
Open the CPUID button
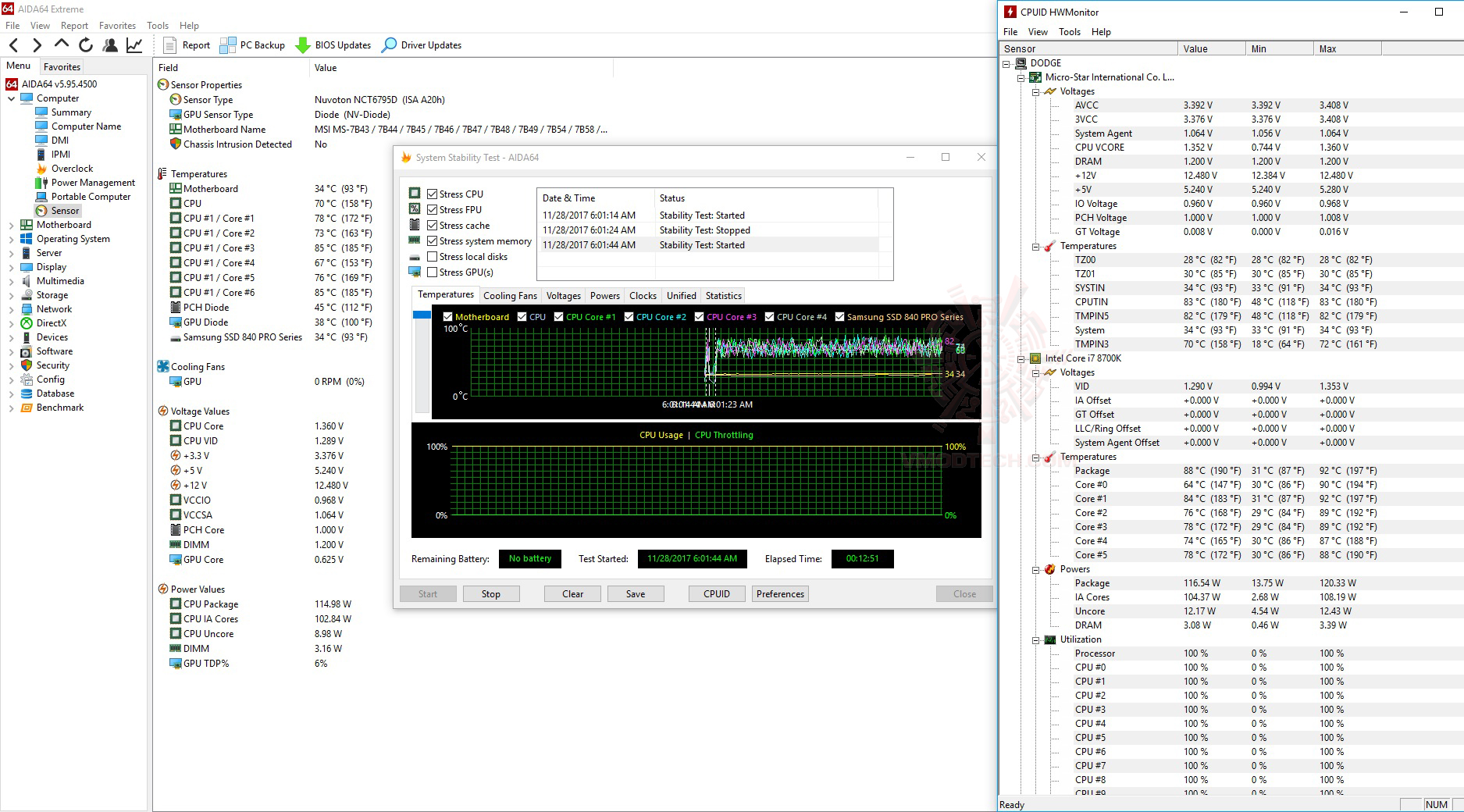click(x=717, y=594)
